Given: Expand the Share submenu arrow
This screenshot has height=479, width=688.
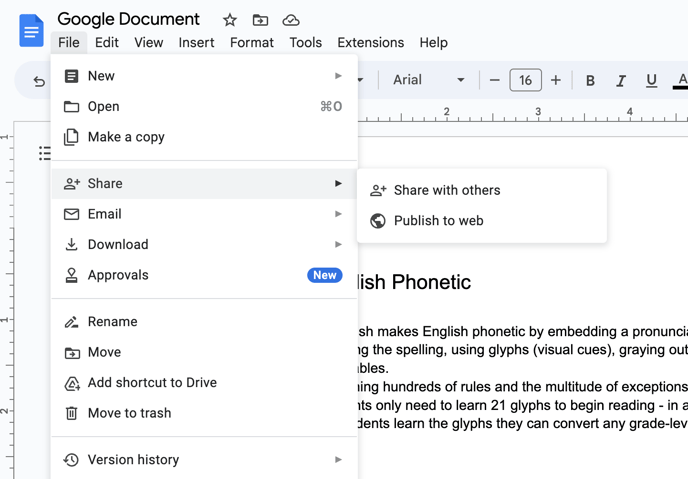Looking at the screenshot, I should click(x=338, y=183).
